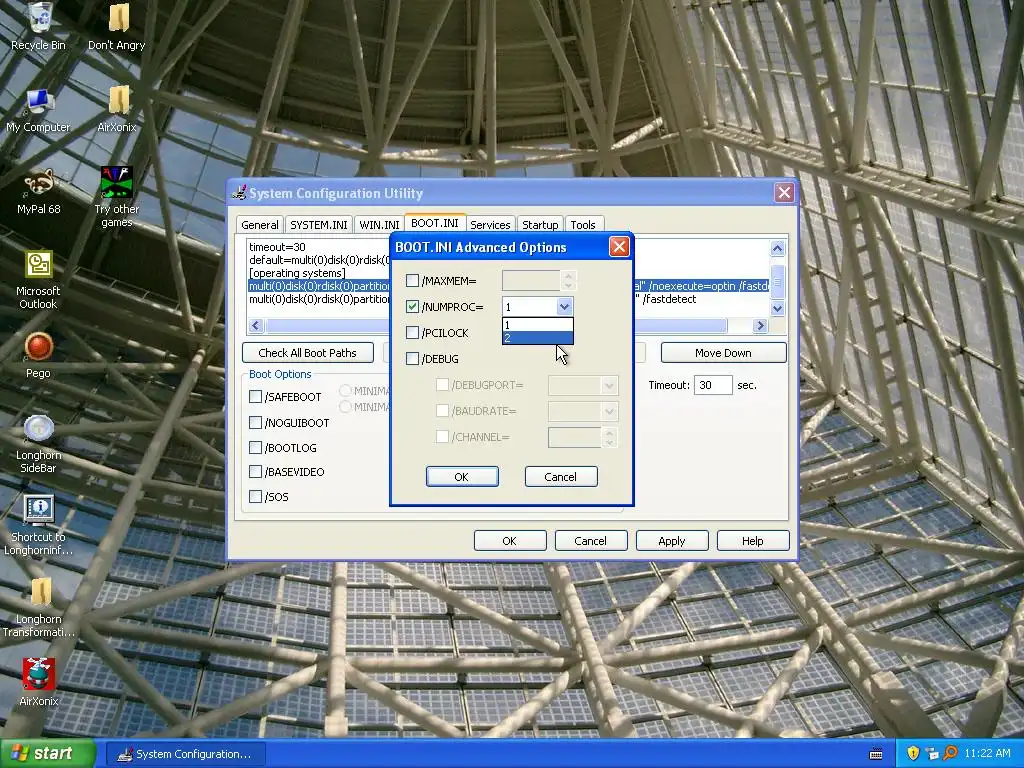
Task: Close the BOOT.INI Advanced Options dialog
Action: (x=619, y=247)
